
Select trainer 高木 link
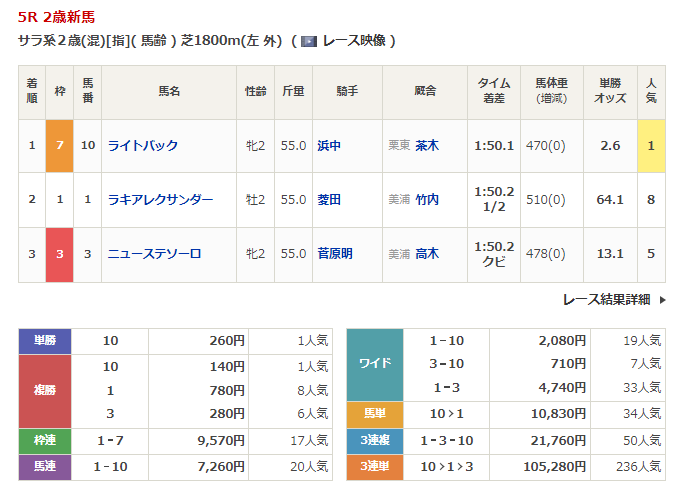point(427,254)
